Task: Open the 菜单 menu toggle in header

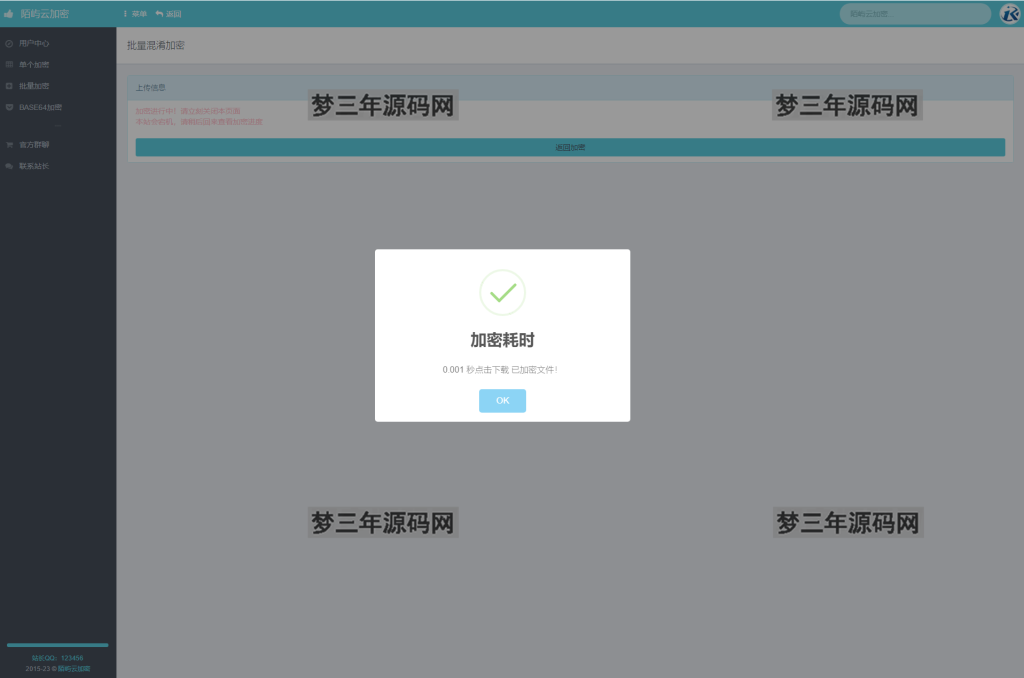Action: click(x=135, y=14)
